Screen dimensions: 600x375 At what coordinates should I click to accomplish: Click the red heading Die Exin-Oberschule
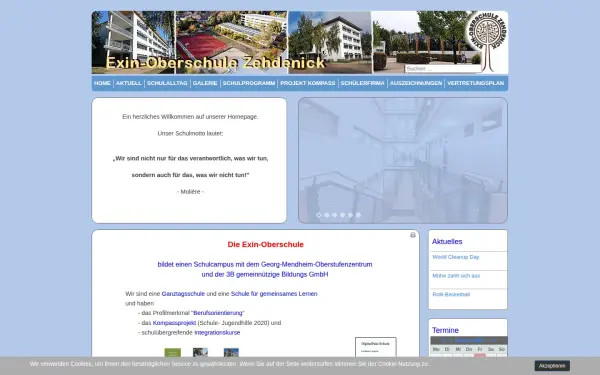266,245
